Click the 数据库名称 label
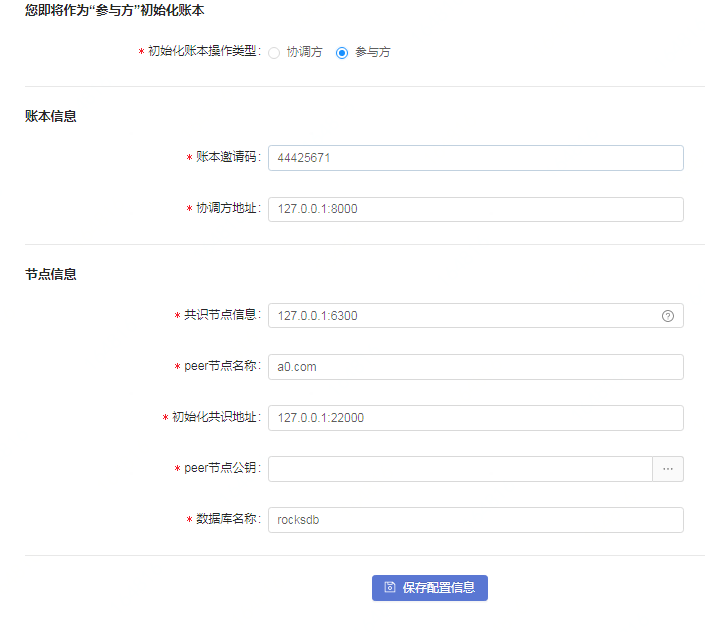Image resolution: width=705 pixels, height=632 pixels. tap(228, 519)
